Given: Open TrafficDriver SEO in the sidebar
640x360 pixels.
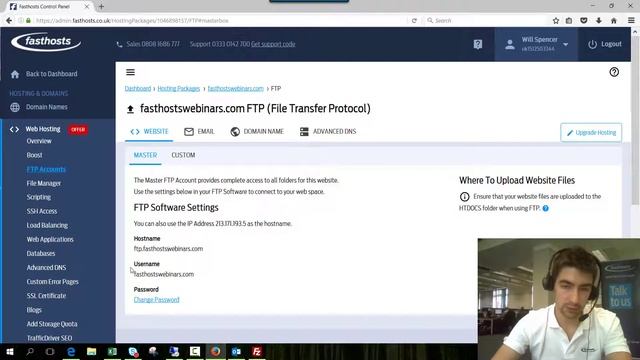Looking at the screenshot, I should pyautogui.click(x=49, y=338).
